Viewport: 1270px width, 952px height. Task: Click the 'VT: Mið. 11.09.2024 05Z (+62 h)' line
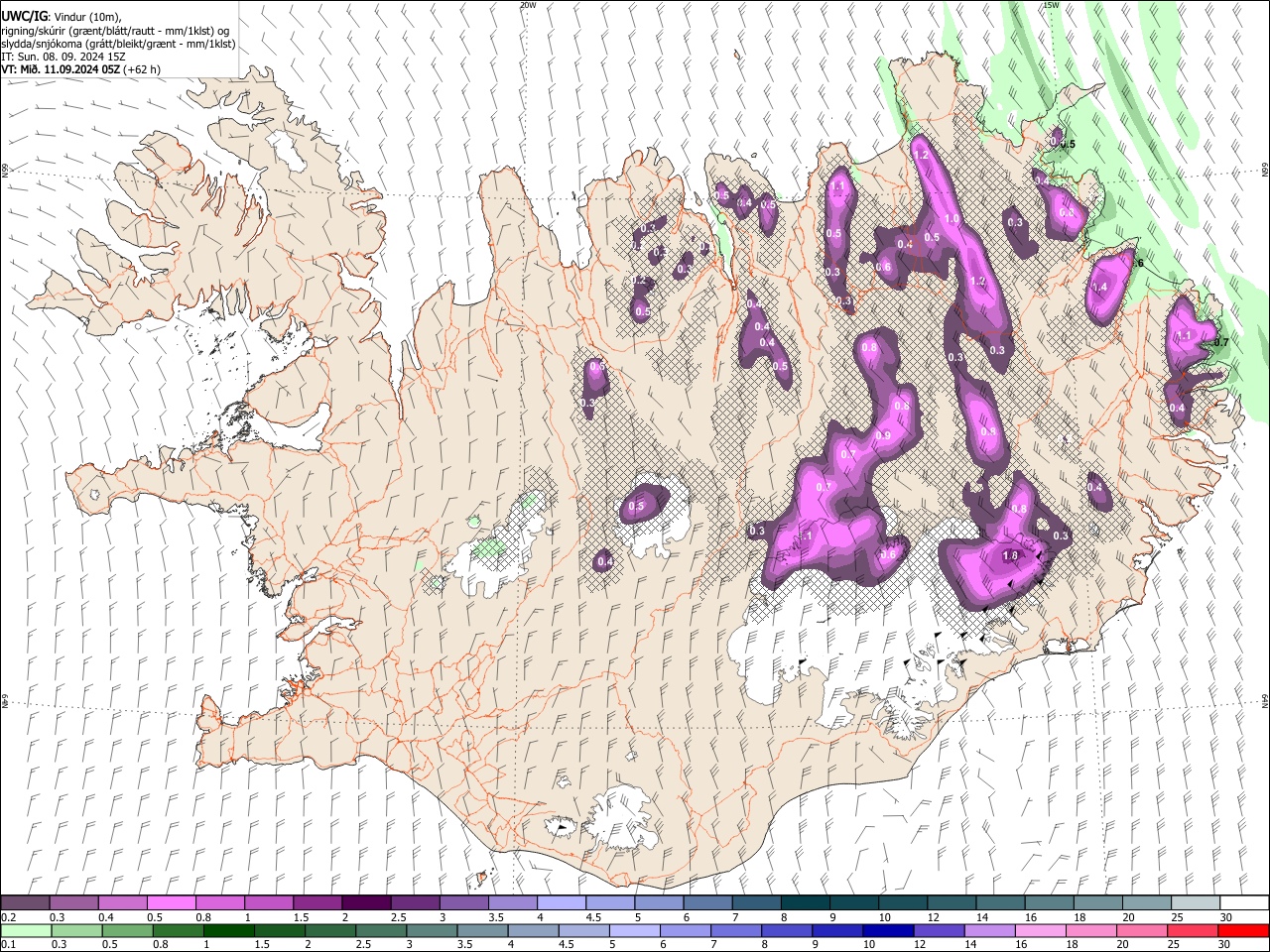point(81,69)
